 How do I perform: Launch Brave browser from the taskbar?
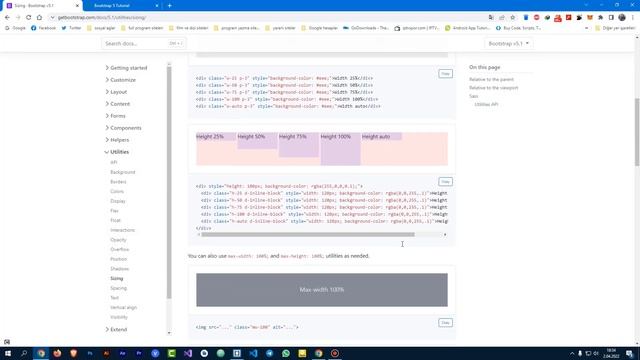[x=73, y=353]
